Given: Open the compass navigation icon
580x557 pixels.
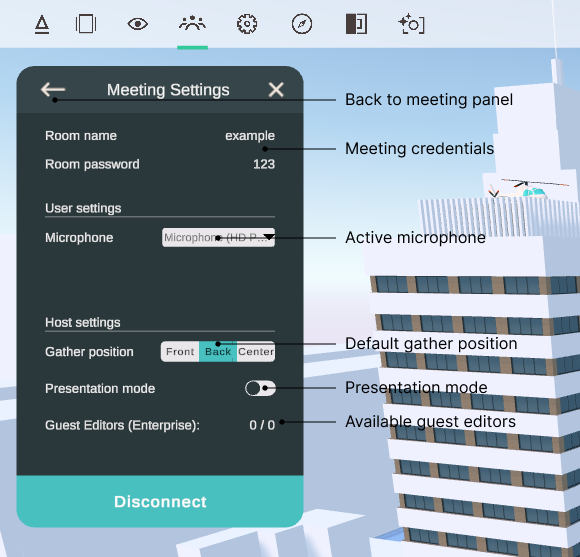Looking at the screenshot, I should (302, 24).
